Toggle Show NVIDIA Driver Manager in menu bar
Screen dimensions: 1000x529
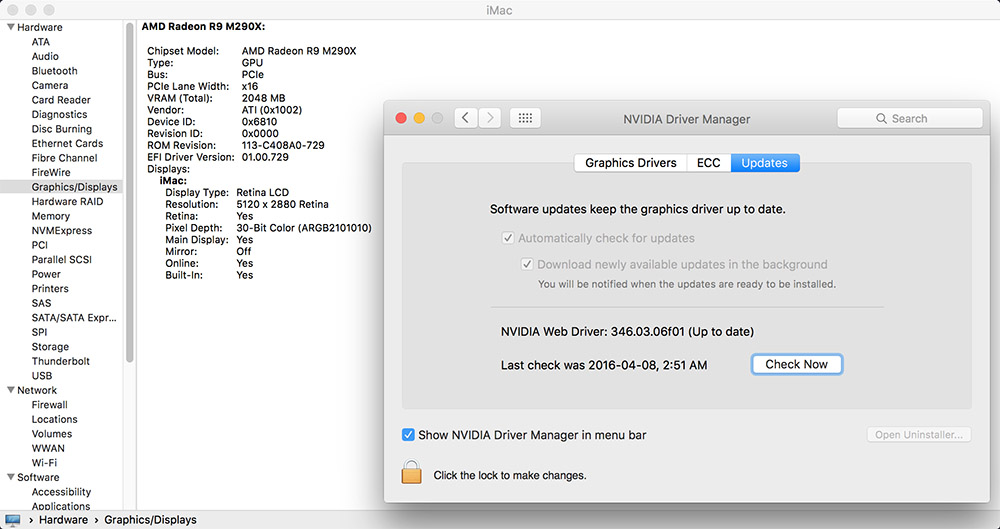408,435
